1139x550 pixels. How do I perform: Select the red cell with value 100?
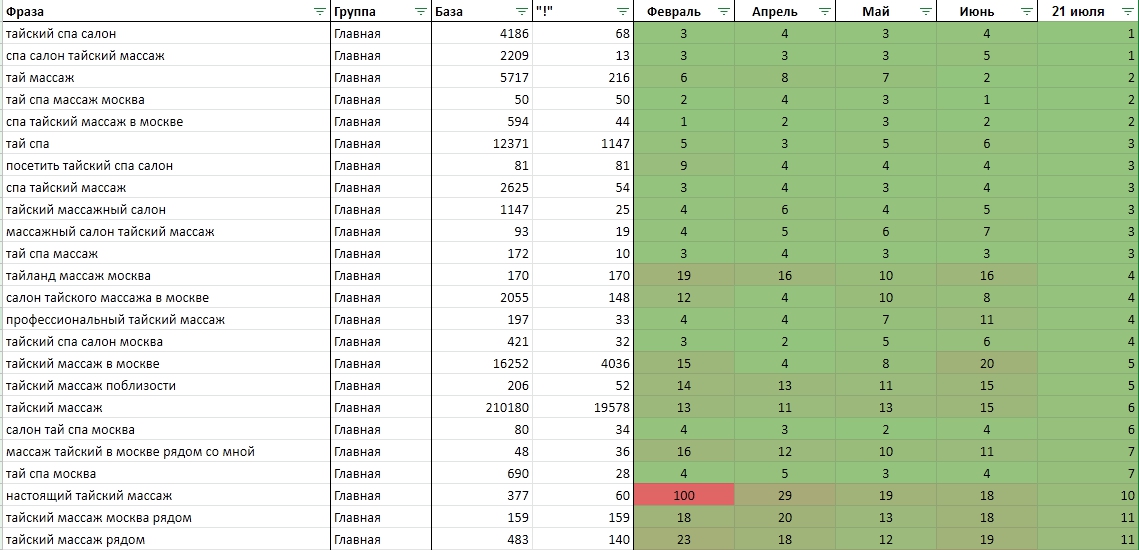coord(684,496)
